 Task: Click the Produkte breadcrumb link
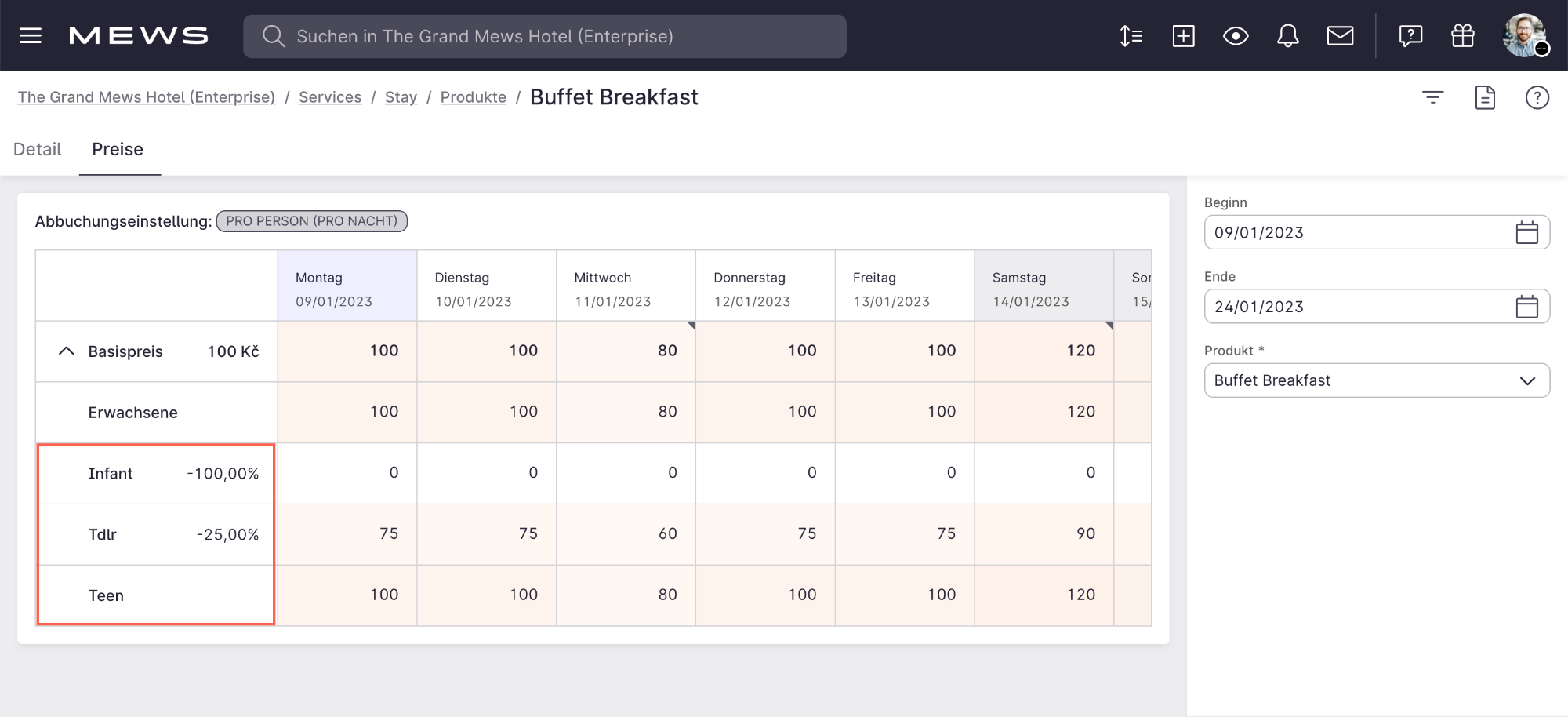point(473,97)
